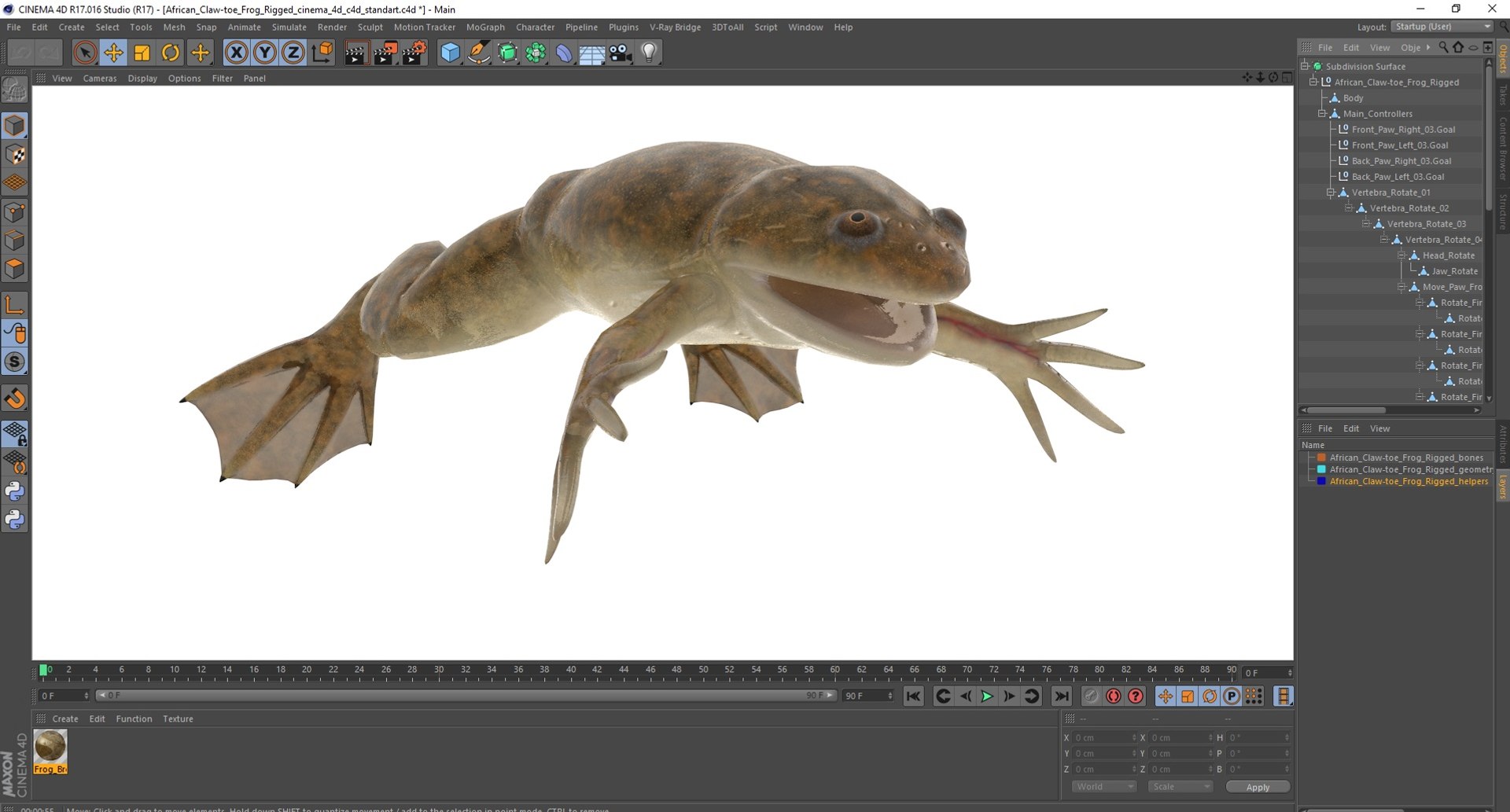The image size is (1510, 812).
Task: Toggle Autokeying button
Action: [1114, 696]
